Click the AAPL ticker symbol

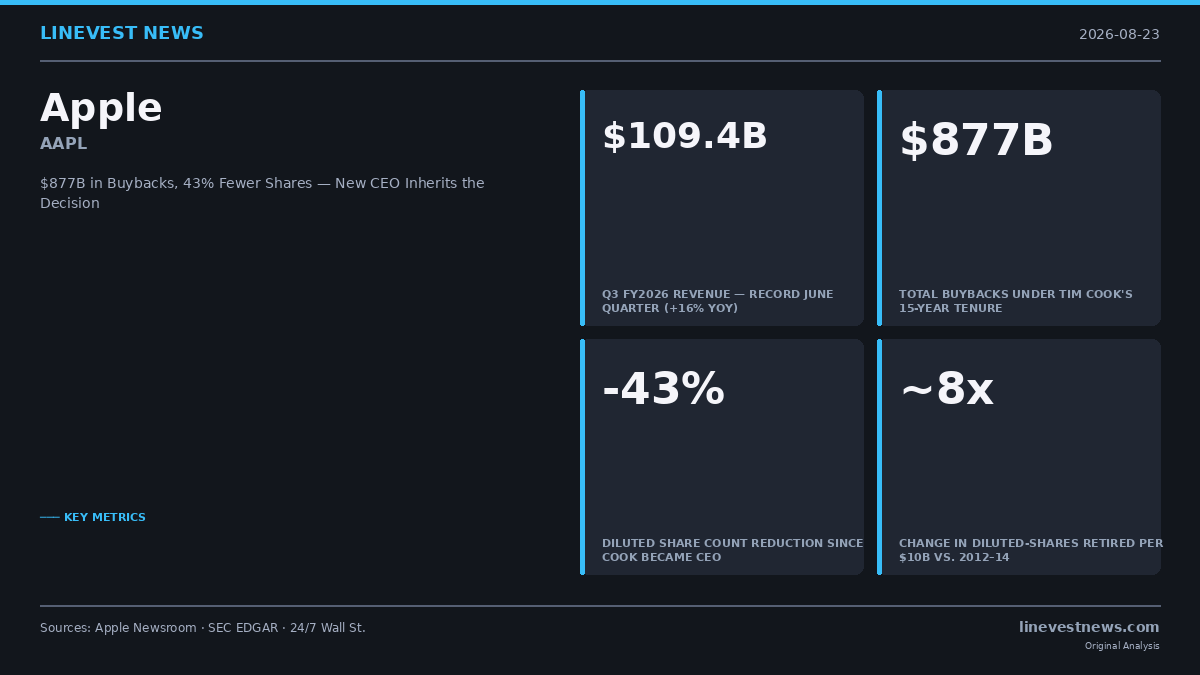(x=64, y=144)
